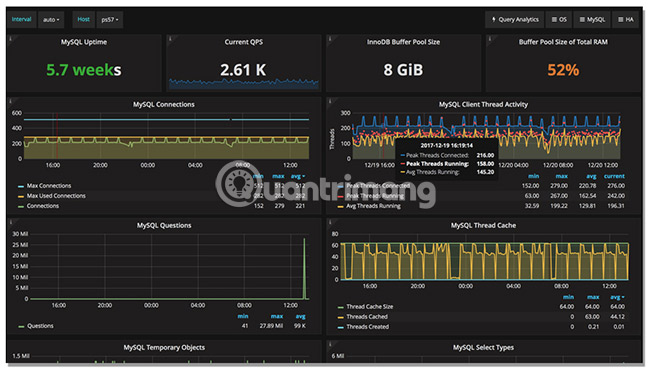Click info icon on MySQL Client Thread Activity panel
This screenshot has width=650, height=371.
pos(330,101)
